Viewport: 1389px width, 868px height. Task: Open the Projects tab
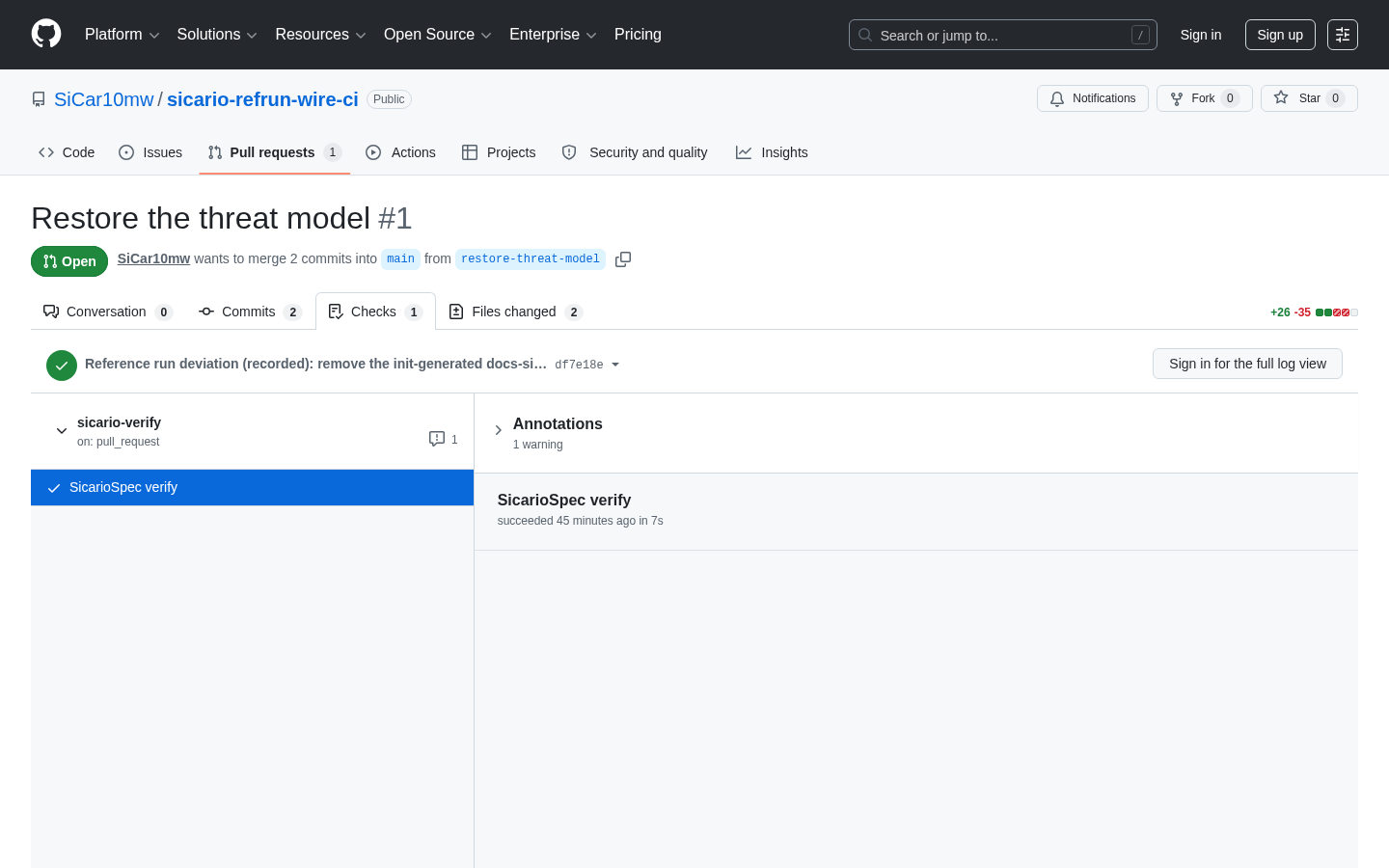click(499, 152)
